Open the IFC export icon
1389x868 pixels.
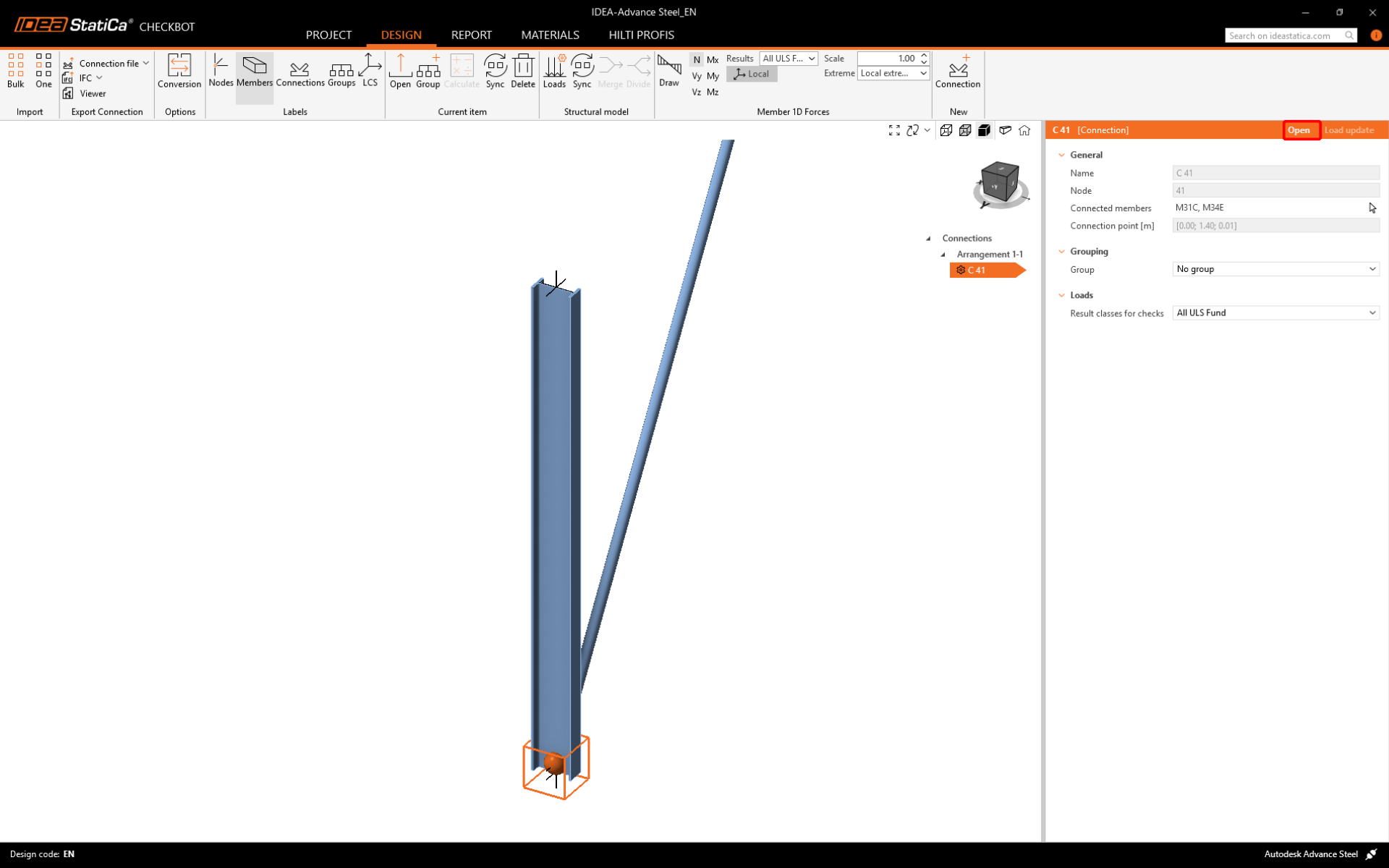pos(68,78)
